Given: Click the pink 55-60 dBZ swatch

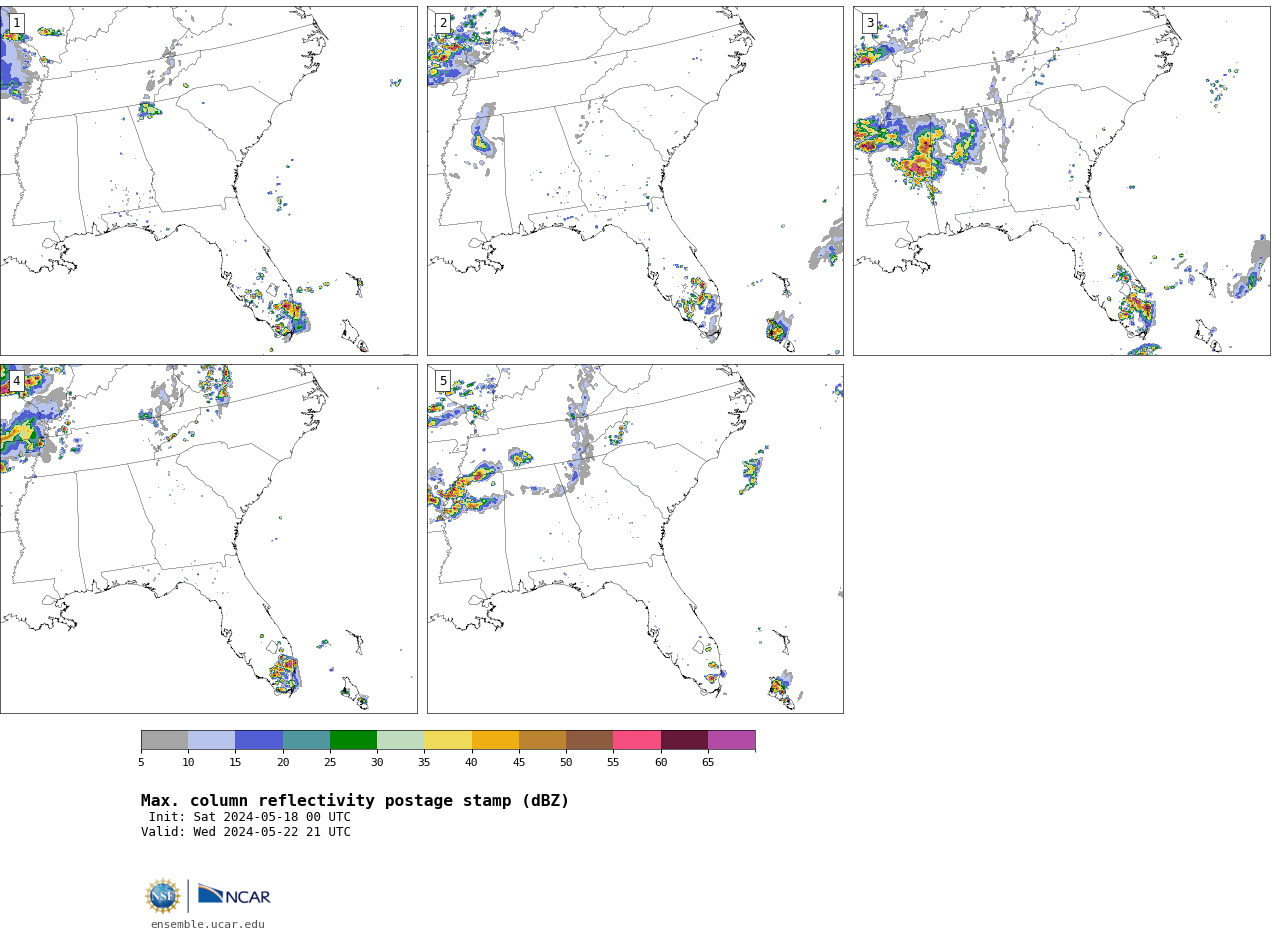Looking at the screenshot, I should tap(637, 740).
